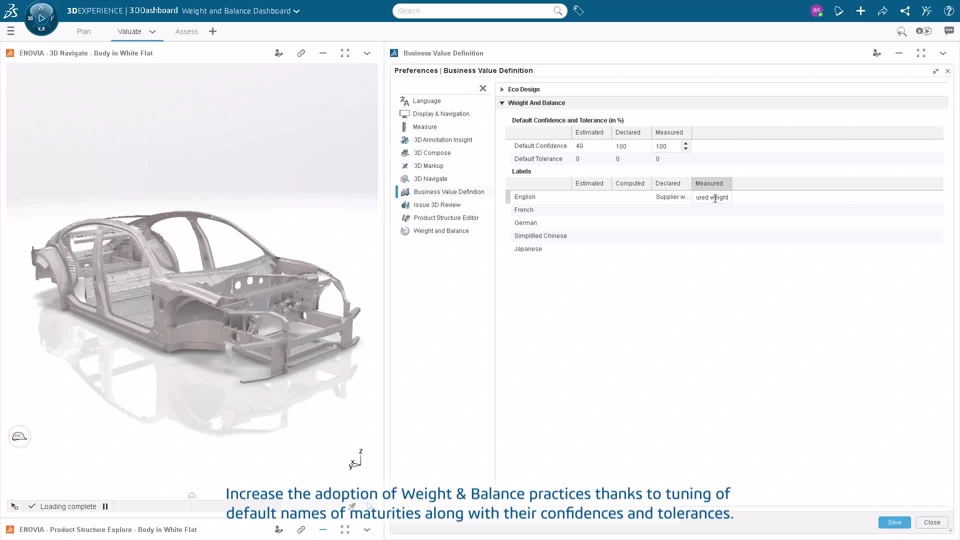Collapse the Weight And Balance section
The height and width of the screenshot is (540, 960).
click(502, 103)
